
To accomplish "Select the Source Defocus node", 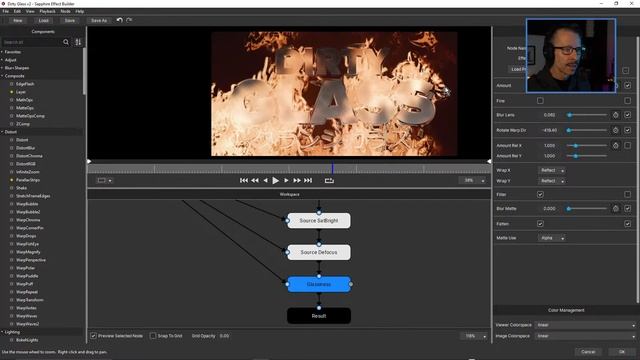I will (x=319, y=252).
